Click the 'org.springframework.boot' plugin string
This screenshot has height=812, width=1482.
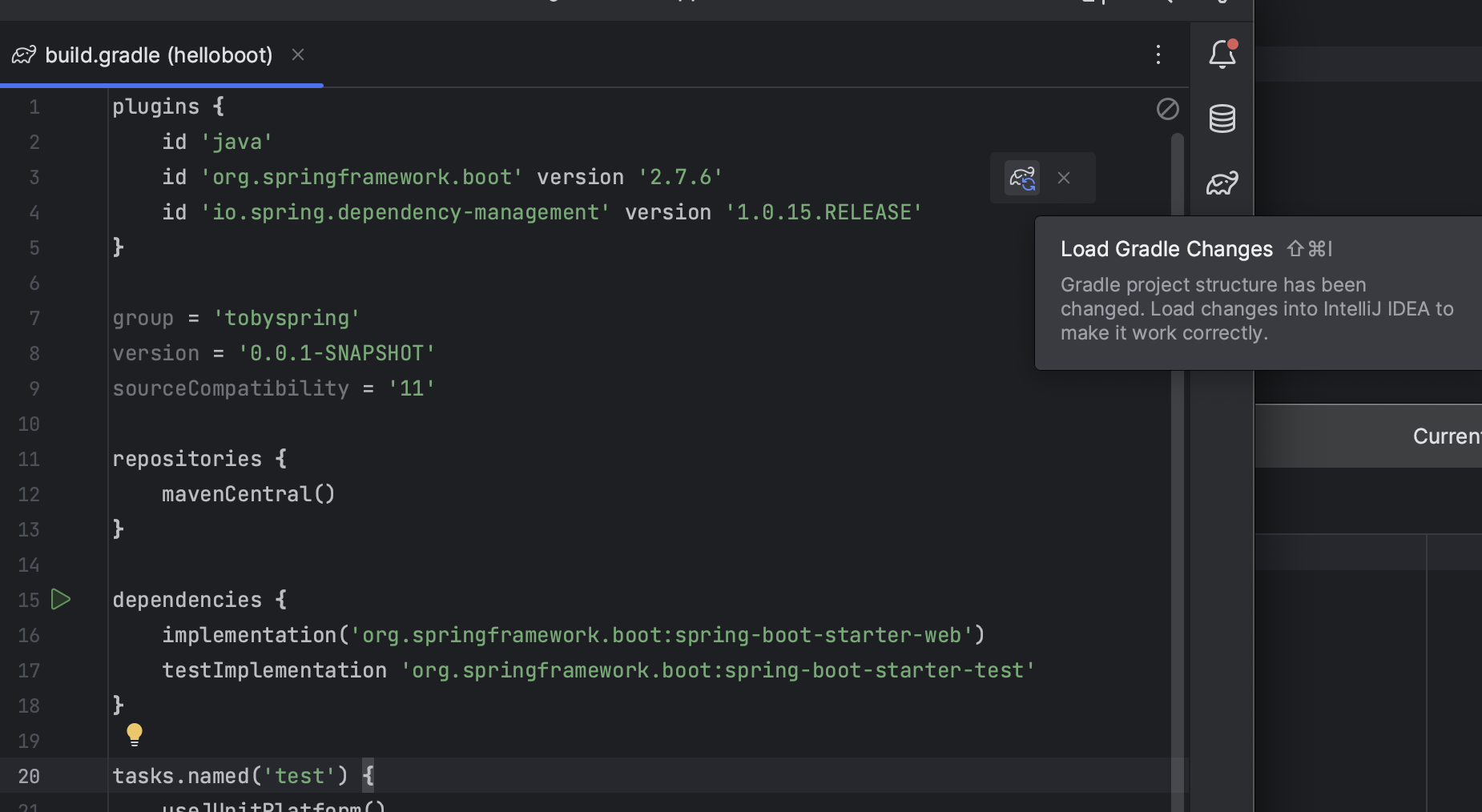tap(361, 177)
